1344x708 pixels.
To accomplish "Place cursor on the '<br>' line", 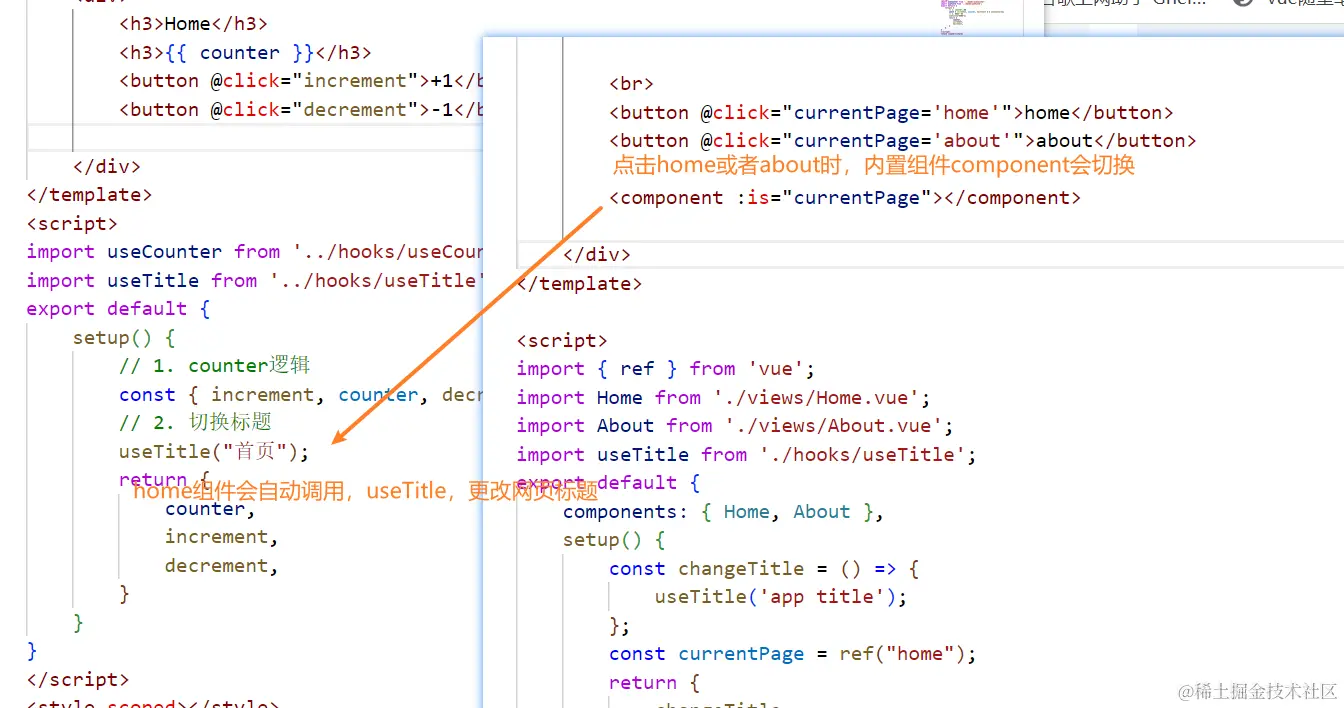I will [x=632, y=84].
